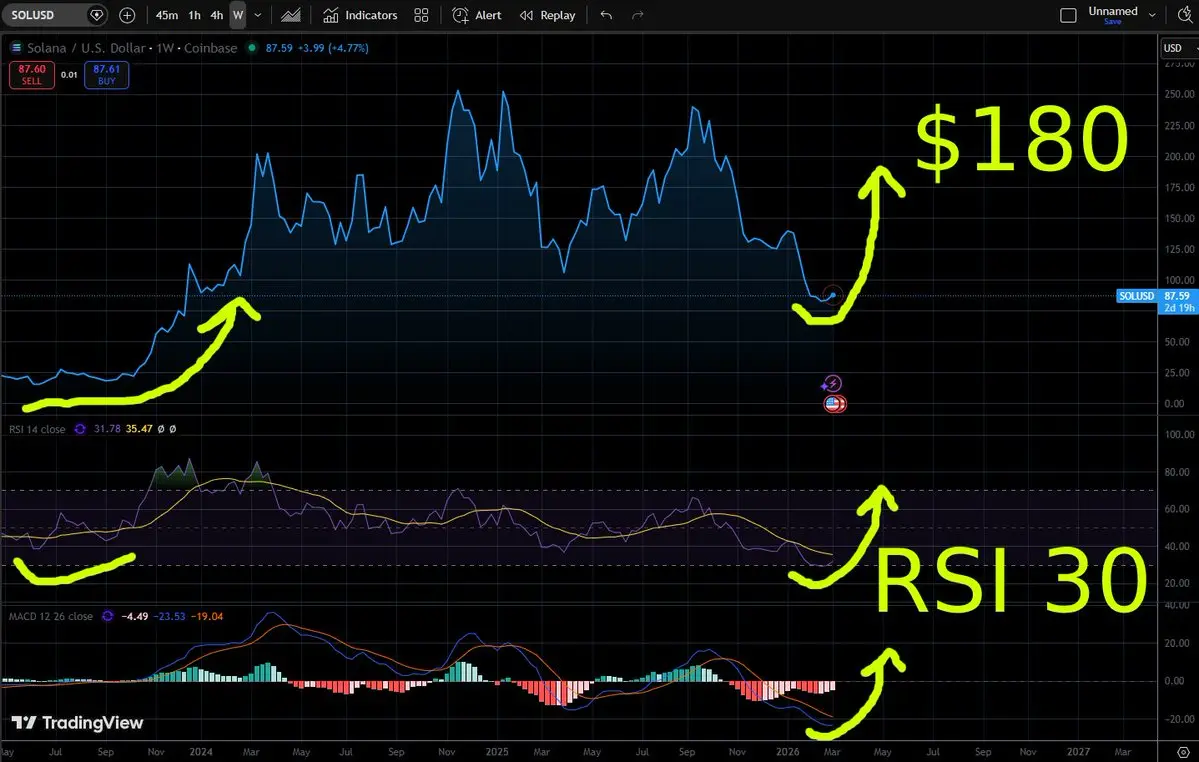This screenshot has height=762, width=1199.
Task: Open the TradingView logo link
Action: pyautogui.click(x=77, y=722)
